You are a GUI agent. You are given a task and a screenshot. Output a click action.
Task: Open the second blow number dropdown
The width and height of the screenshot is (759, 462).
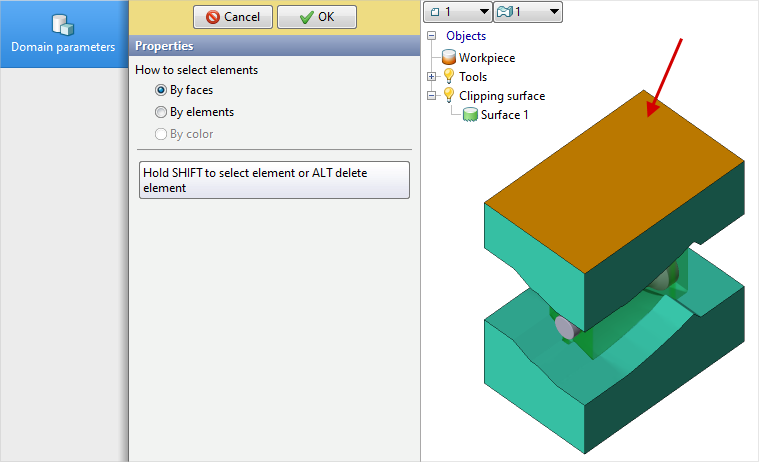coord(528,11)
